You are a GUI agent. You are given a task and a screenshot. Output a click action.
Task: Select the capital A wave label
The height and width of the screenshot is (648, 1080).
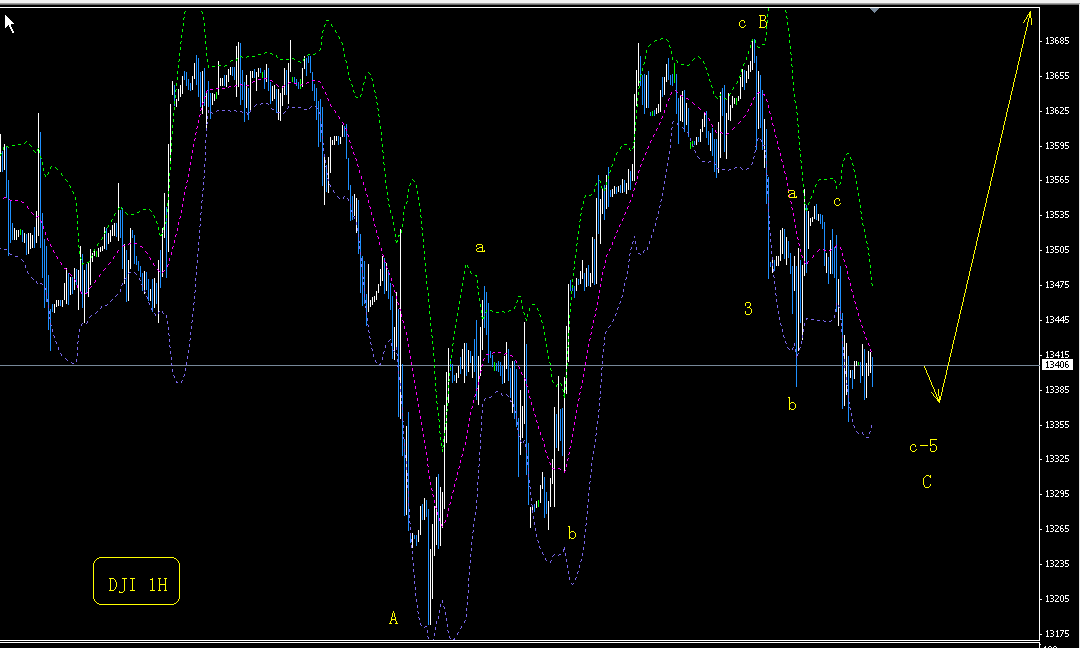click(393, 618)
